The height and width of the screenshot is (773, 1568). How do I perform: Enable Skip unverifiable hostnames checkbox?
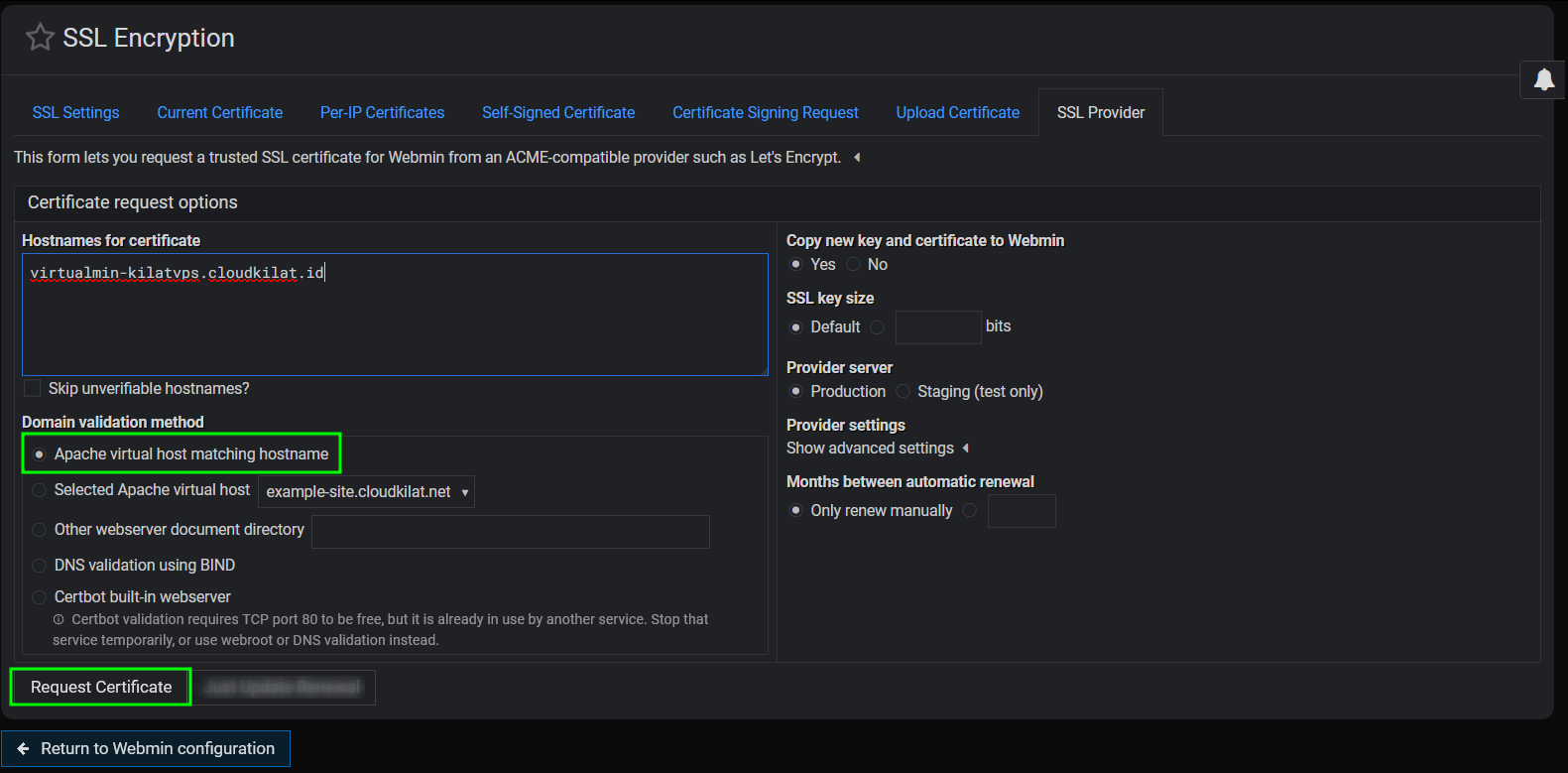[x=33, y=389]
